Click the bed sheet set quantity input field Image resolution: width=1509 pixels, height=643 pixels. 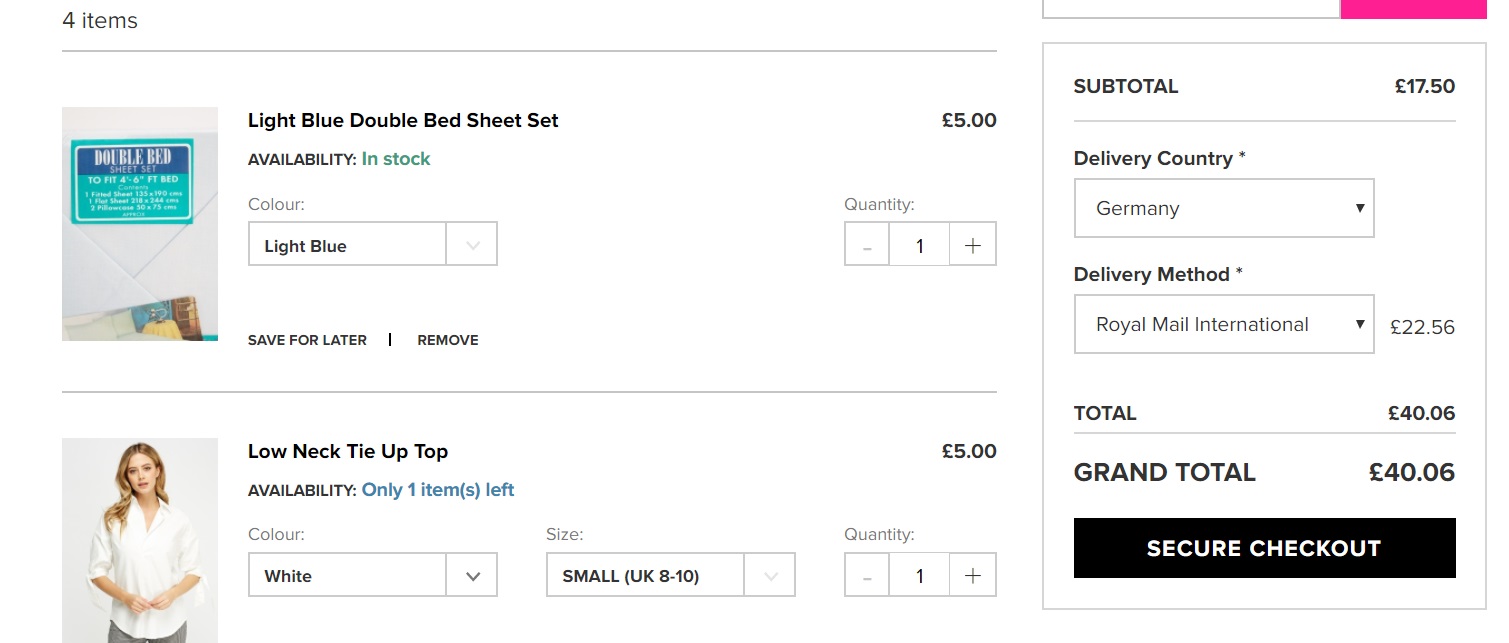coord(919,245)
